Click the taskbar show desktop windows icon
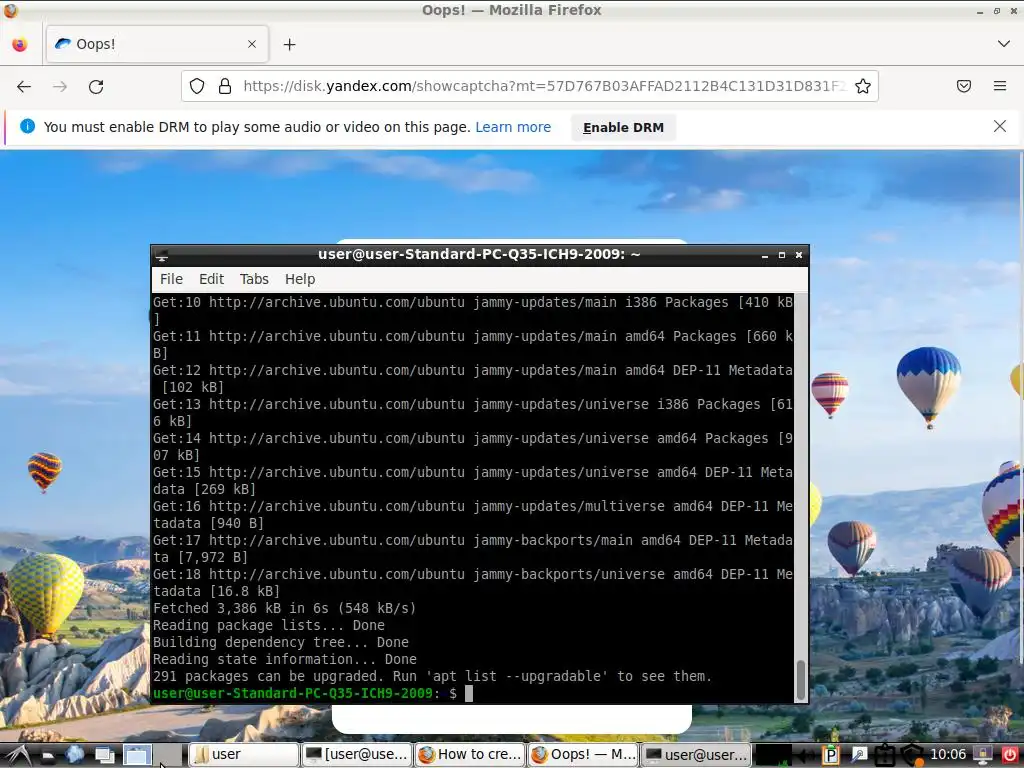This screenshot has height=768, width=1024. click(x=104, y=756)
